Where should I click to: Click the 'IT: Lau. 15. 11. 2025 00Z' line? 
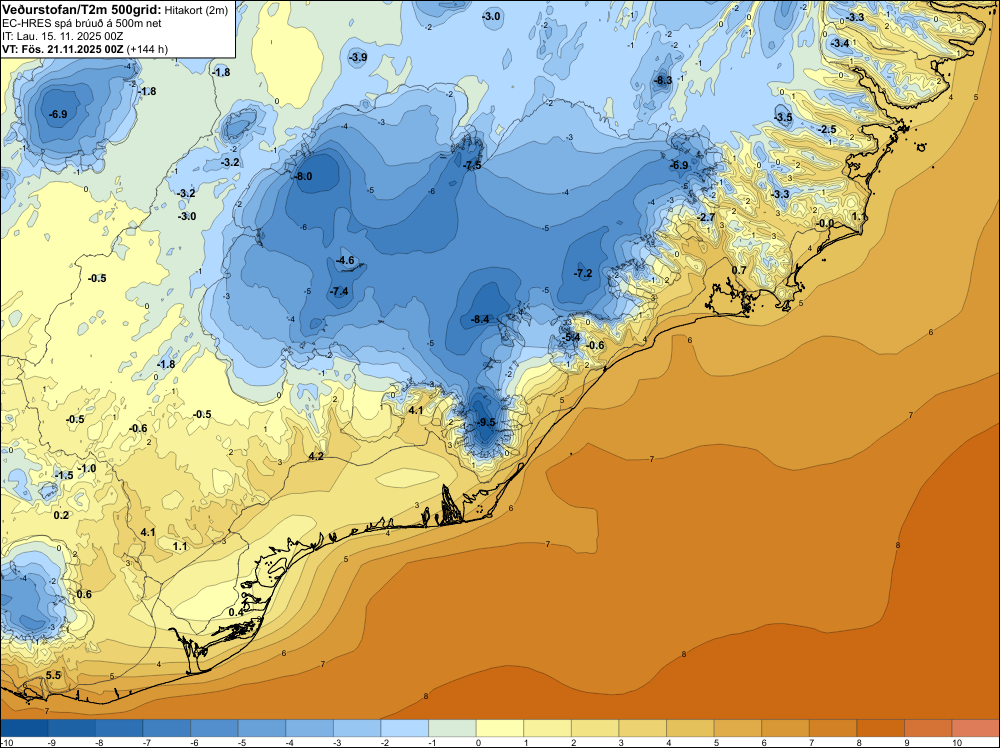tap(62, 36)
